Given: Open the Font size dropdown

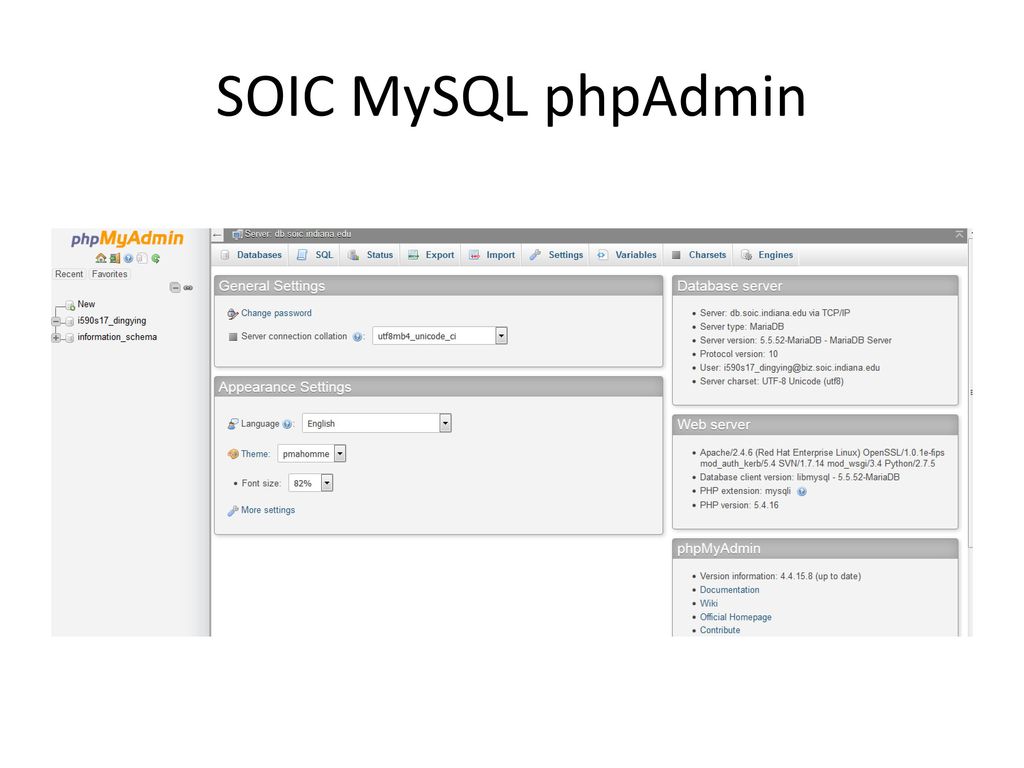Looking at the screenshot, I should pos(326,483).
